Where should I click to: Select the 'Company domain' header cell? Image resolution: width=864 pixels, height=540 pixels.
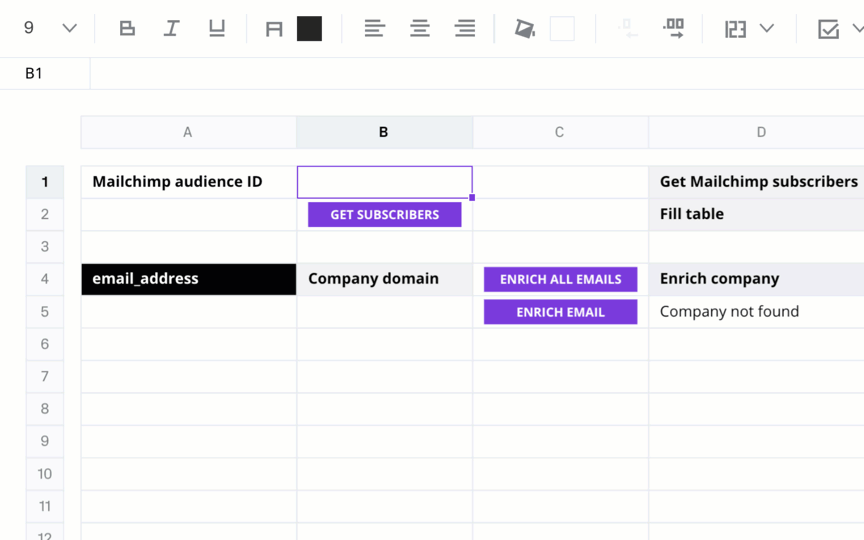385,279
